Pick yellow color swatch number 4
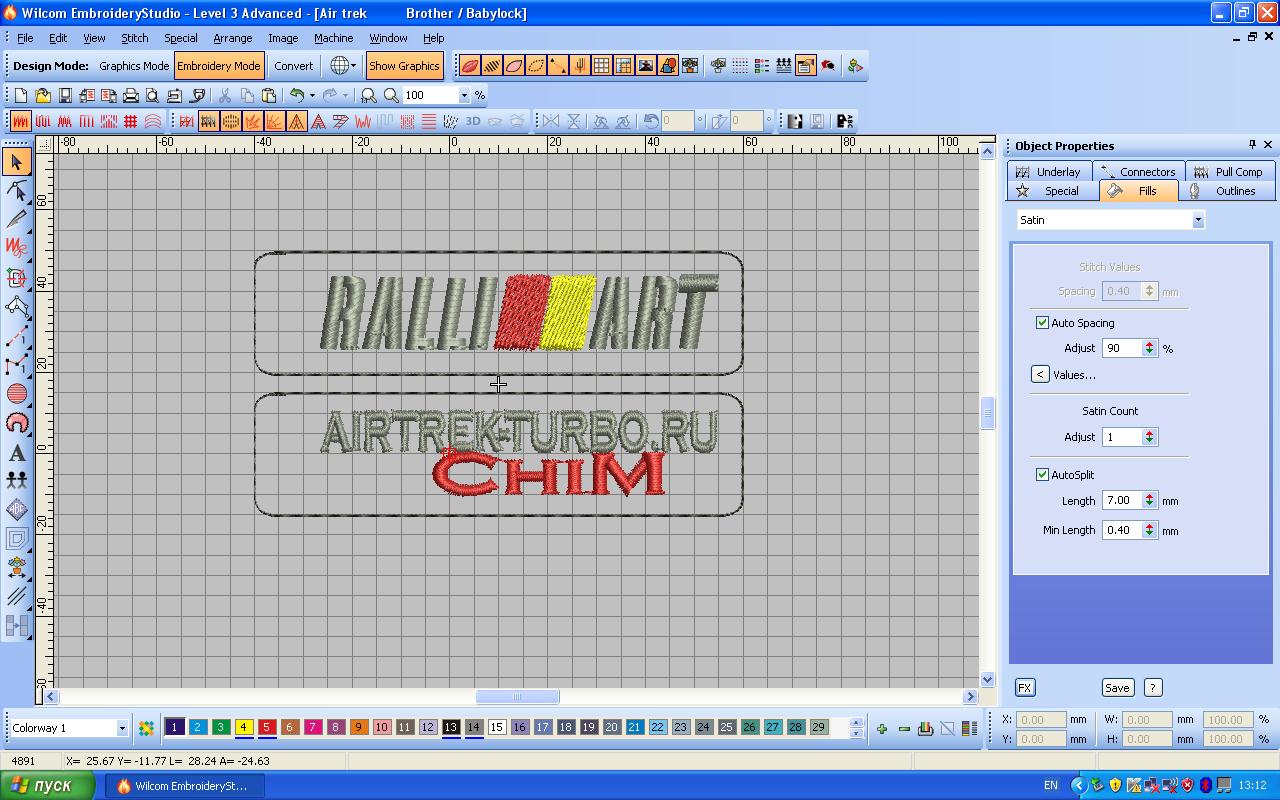Viewport: 1280px width, 800px height. point(244,727)
